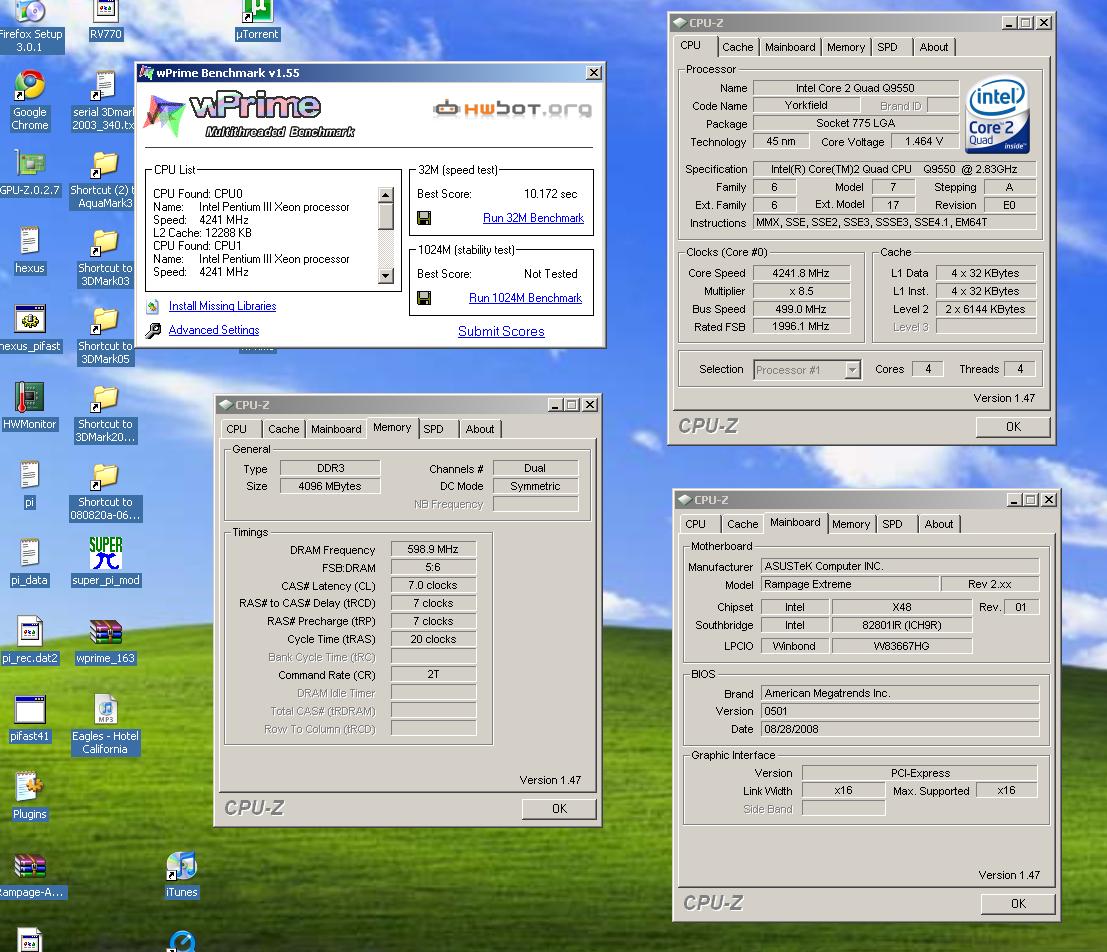The width and height of the screenshot is (1107, 952).
Task: Open Advanced Settings link
Action: coord(214,330)
